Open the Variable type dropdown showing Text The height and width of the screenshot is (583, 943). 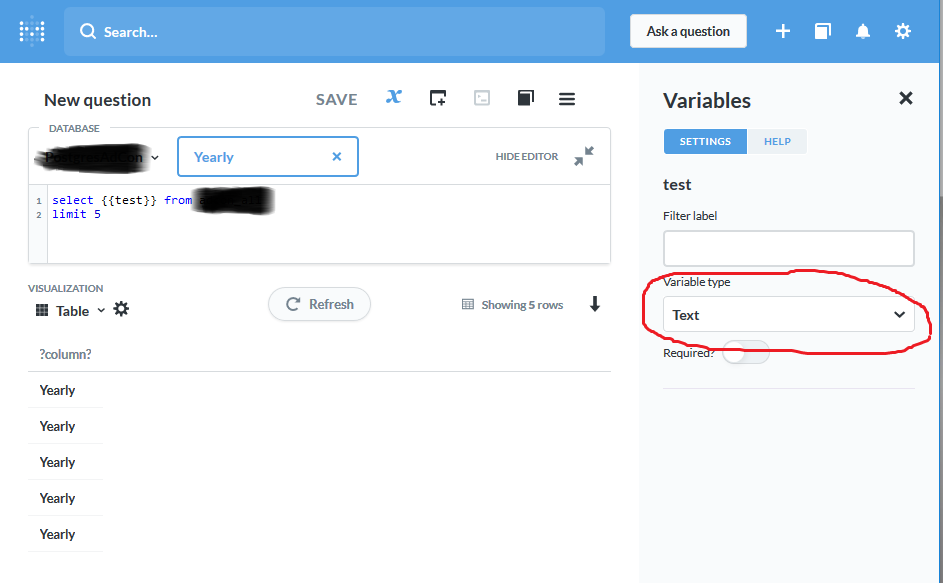788,314
